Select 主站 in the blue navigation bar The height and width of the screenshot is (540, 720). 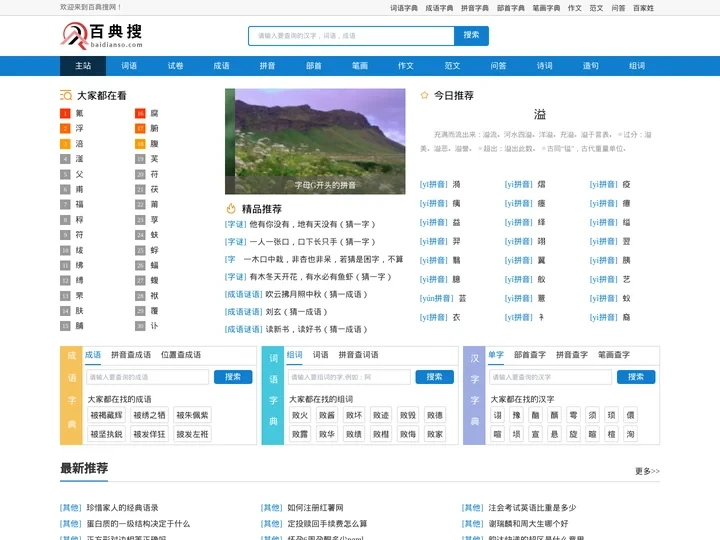click(x=83, y=66)
